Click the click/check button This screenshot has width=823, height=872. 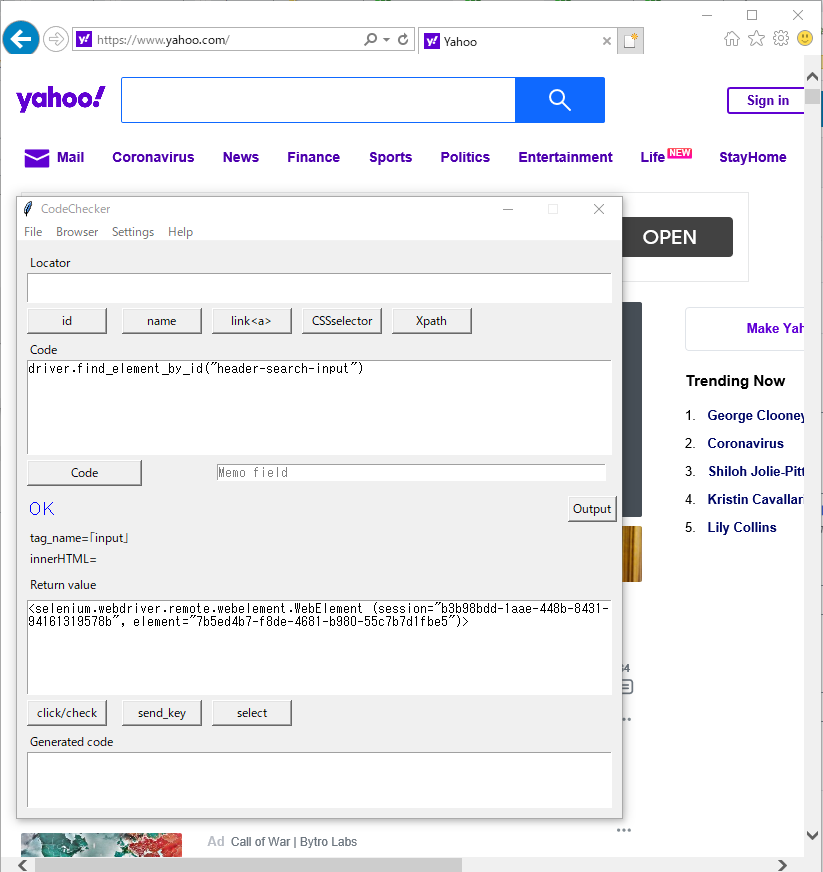67,713
